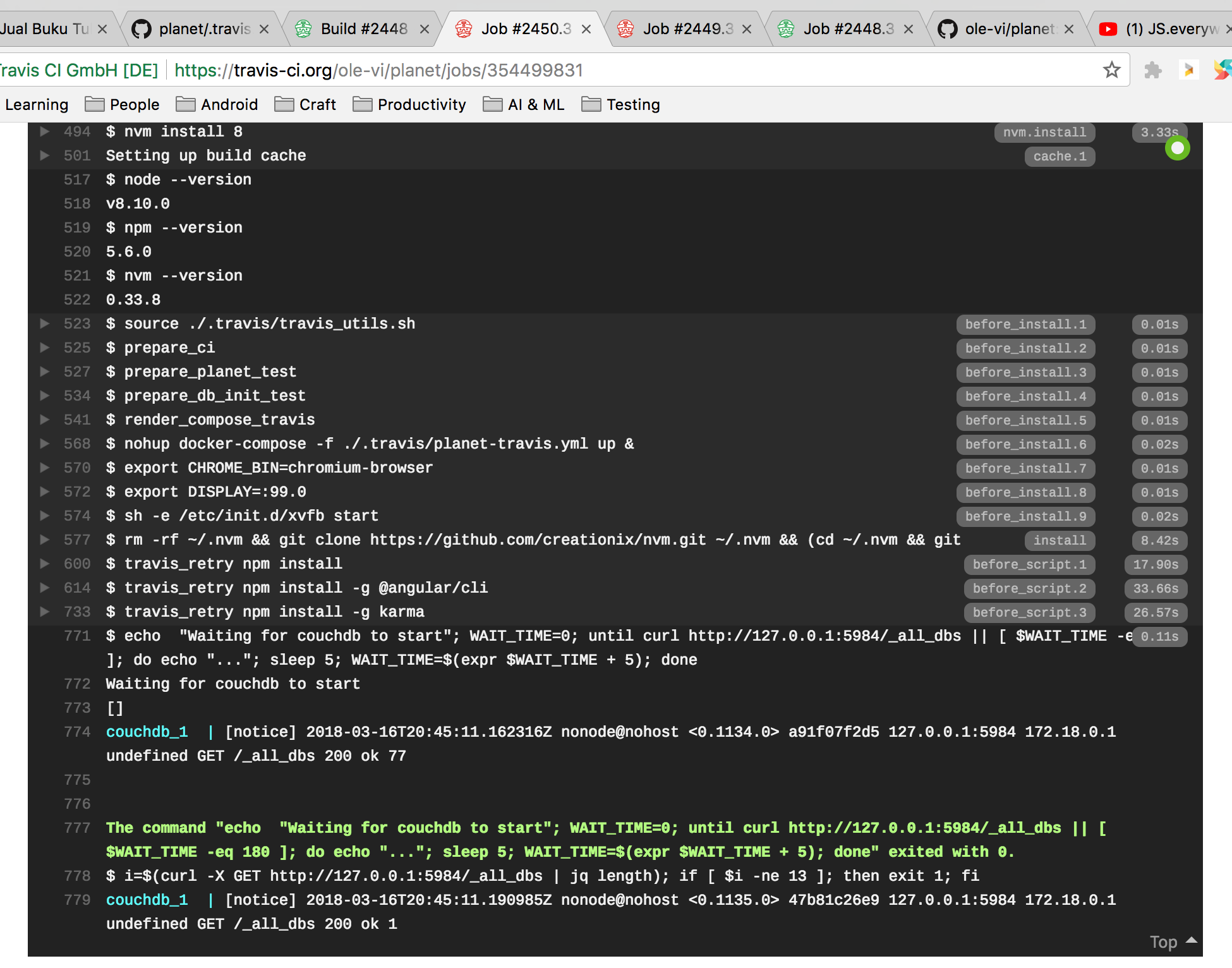Viewport: 1232px width, 968px height.
Task: Click the before_install.6 label
Action: (x=1025, y=444)
